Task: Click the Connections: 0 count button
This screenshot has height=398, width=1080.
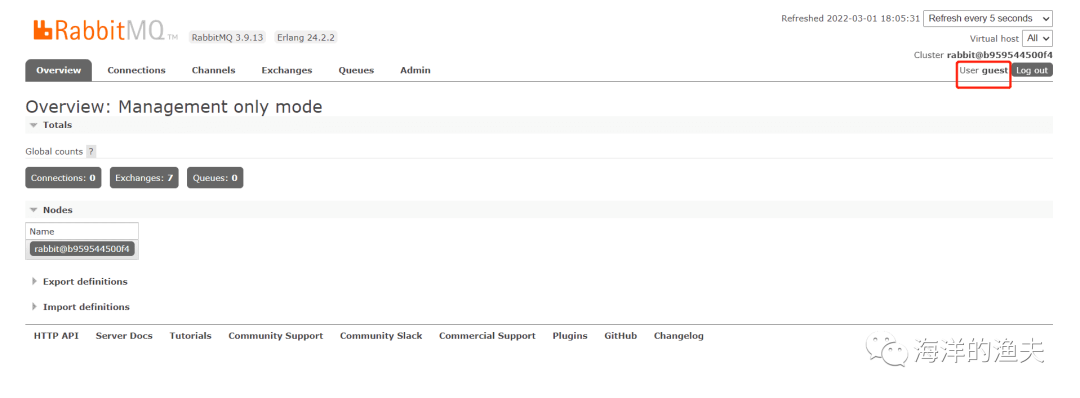Action: (x=63, y=178)
